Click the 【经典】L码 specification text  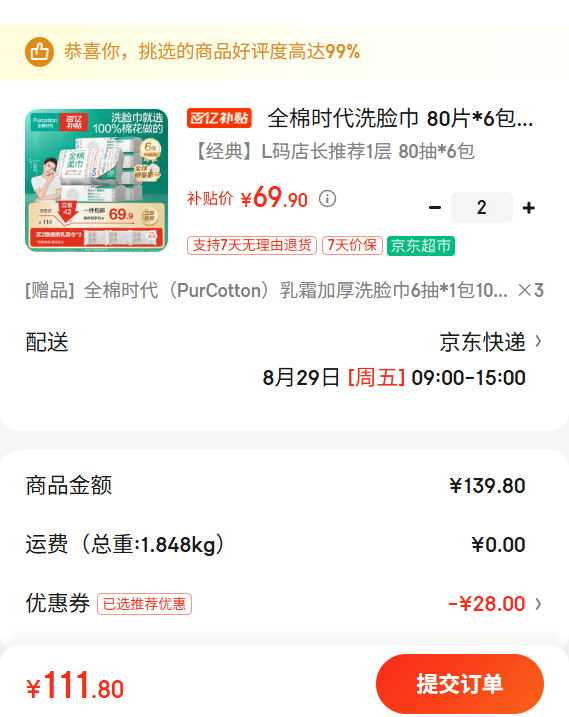click(x=335, y=151)
